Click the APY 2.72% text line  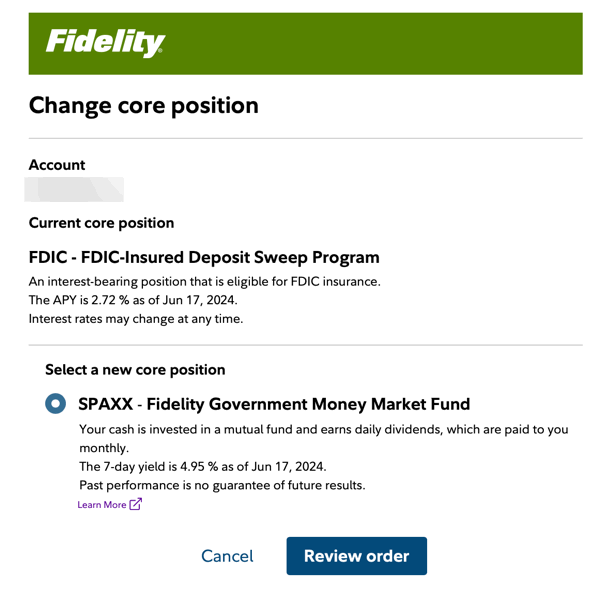tap(133, 300)
